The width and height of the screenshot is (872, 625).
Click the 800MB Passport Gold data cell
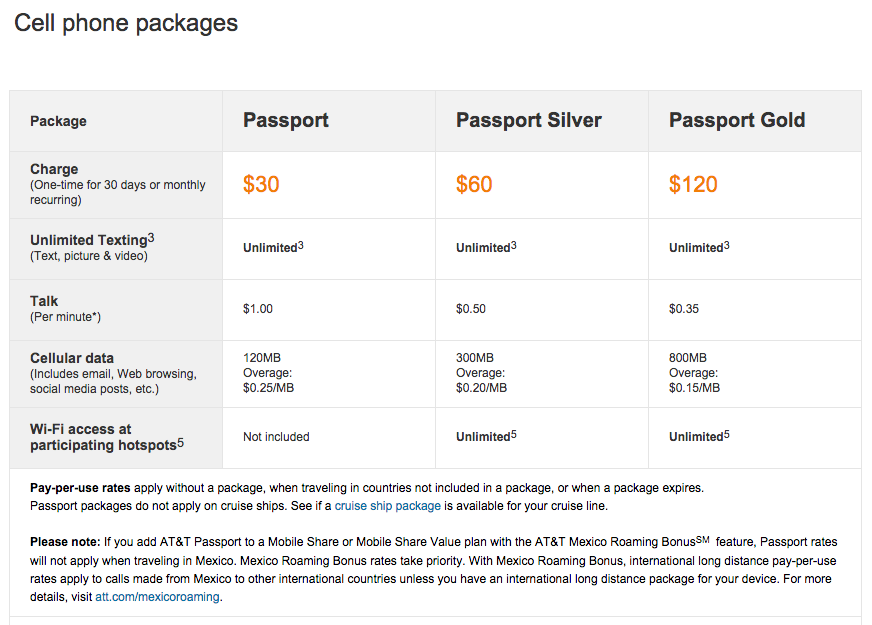pyautogui.click(x=695, y=373)
